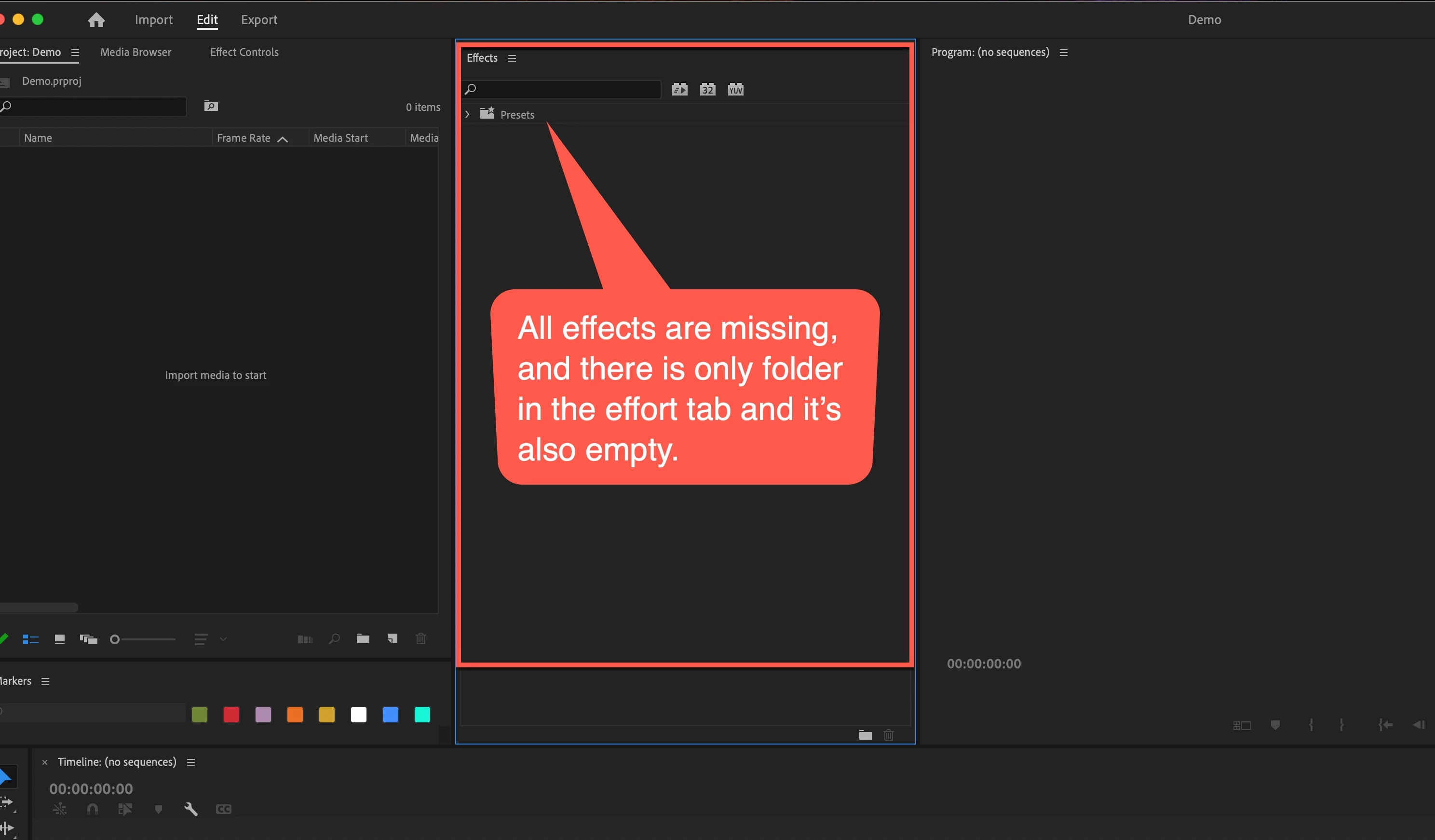Expand the Presets folder
The image size is (1435, 840).
pos(468,114)
